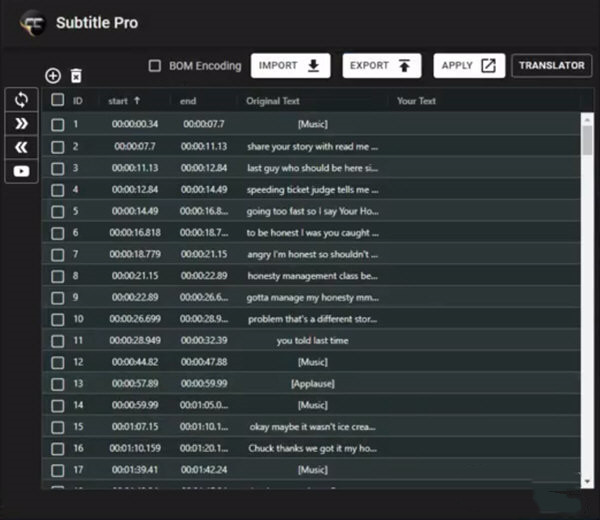Open the YouTube video icon in sidebar
This screenshot has width=600, height=520.
(x=22, y=171)
